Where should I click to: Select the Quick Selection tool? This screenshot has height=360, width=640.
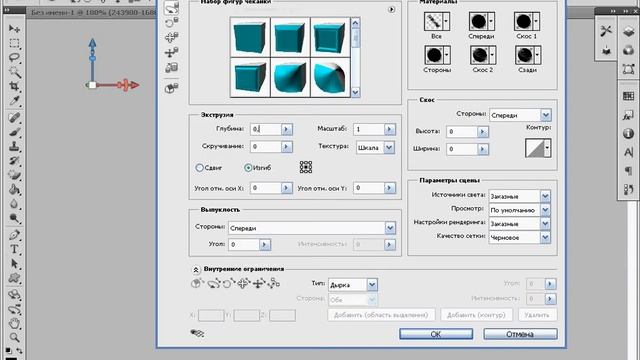click(x=14, y=71)
